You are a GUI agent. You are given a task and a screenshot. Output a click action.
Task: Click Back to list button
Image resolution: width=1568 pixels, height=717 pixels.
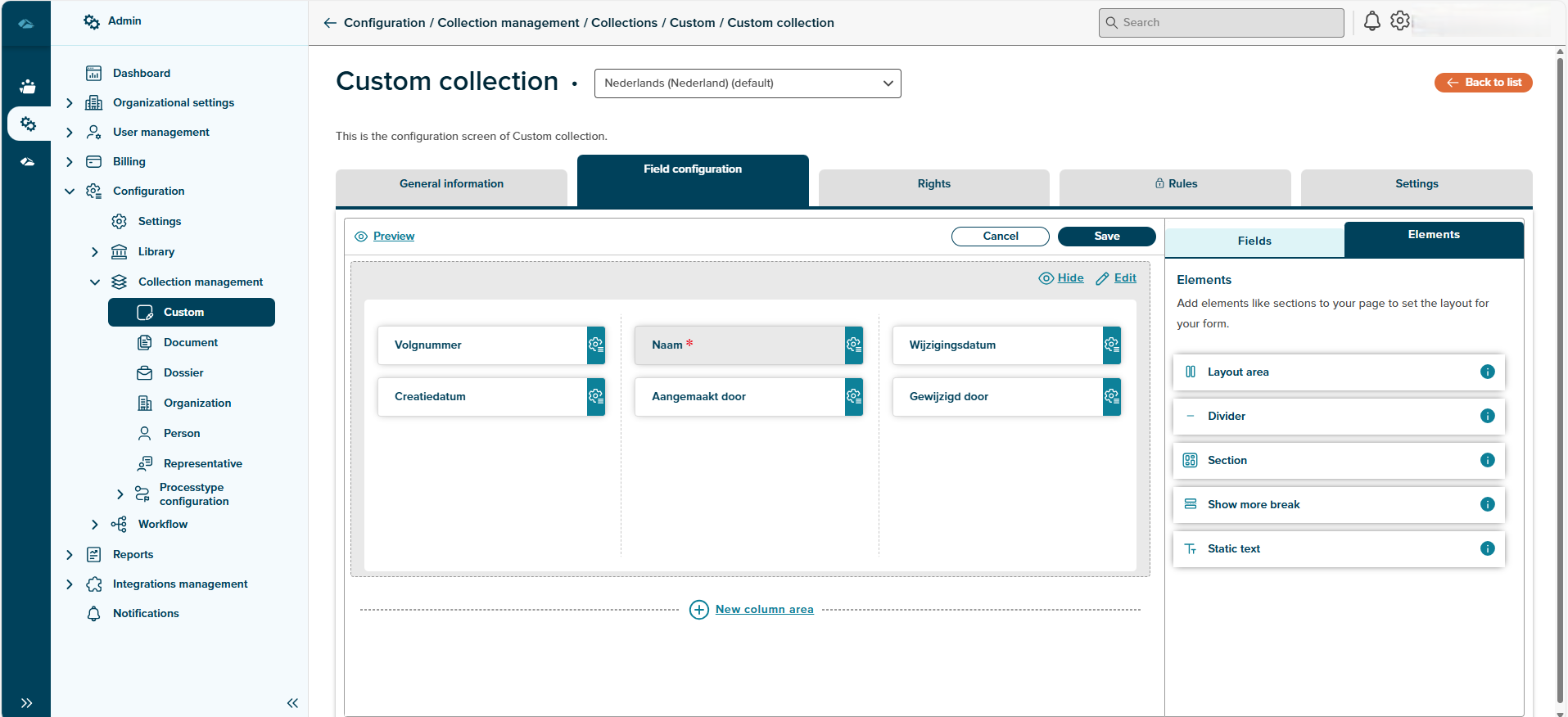tap(1483, 83)
